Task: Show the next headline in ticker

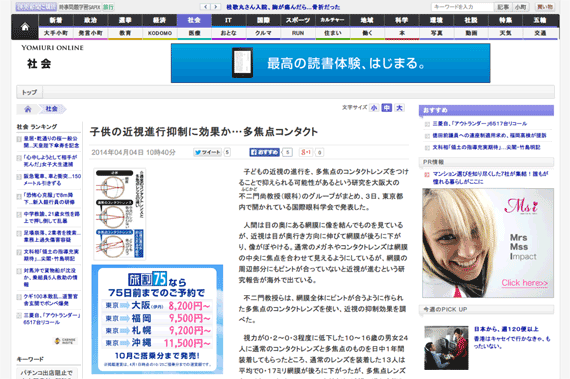Action: click(216, 7)
